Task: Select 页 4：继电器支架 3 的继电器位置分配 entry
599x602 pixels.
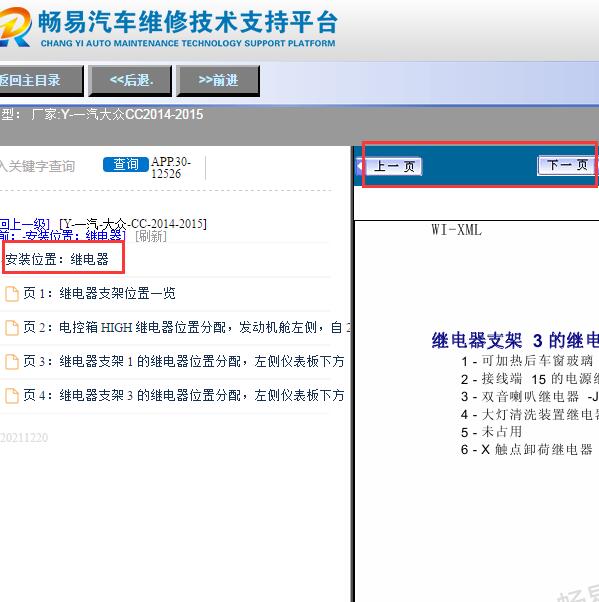Action: pyautogui.click(x=184, y=395)
